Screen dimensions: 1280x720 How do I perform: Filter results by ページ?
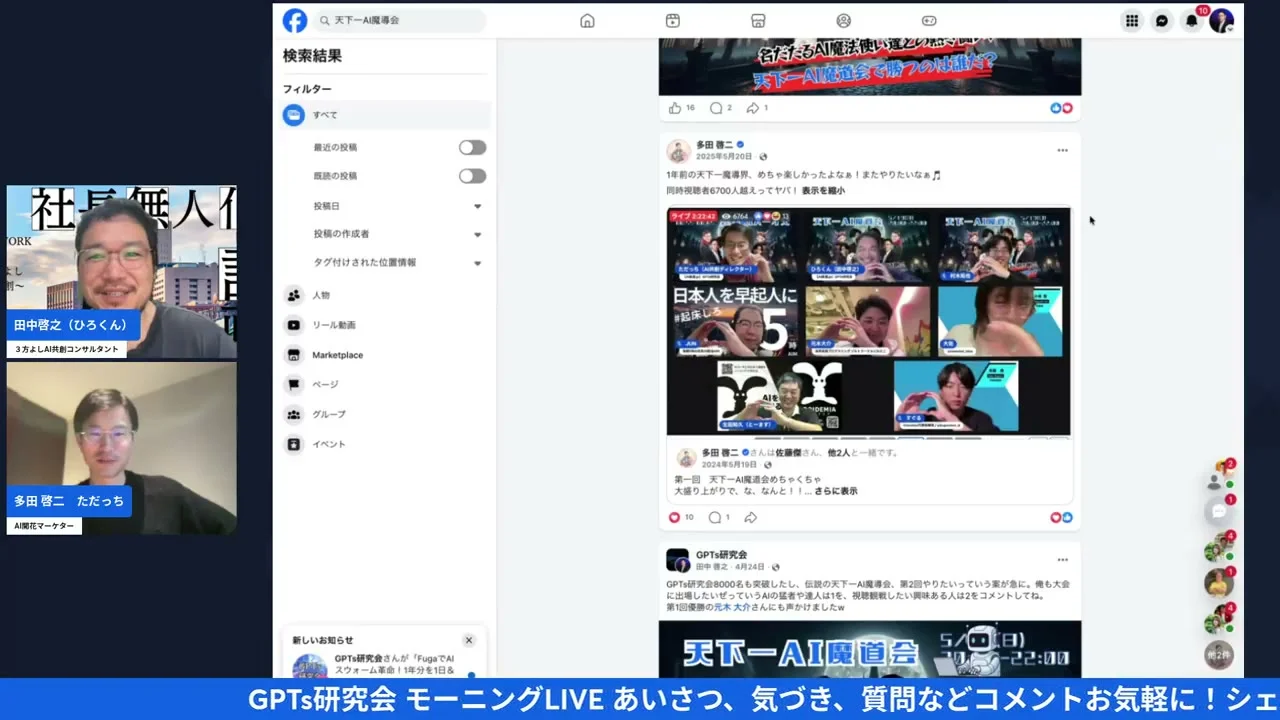tap(386, 384)
